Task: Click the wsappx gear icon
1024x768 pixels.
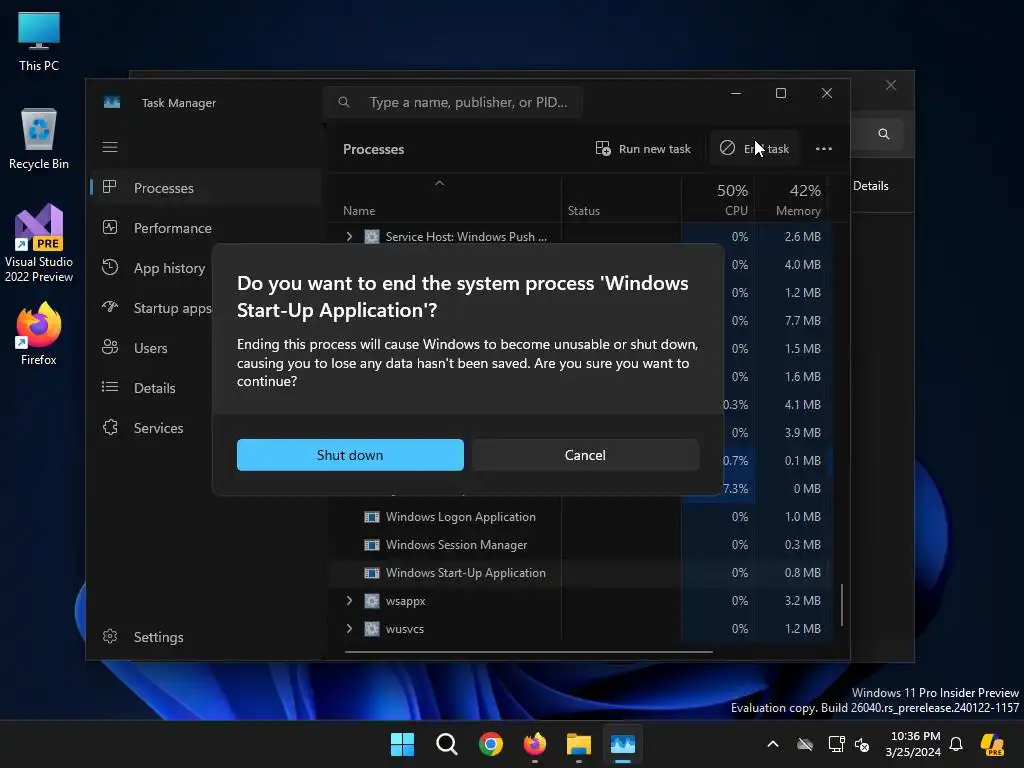Action: click(x=372, y=601)
